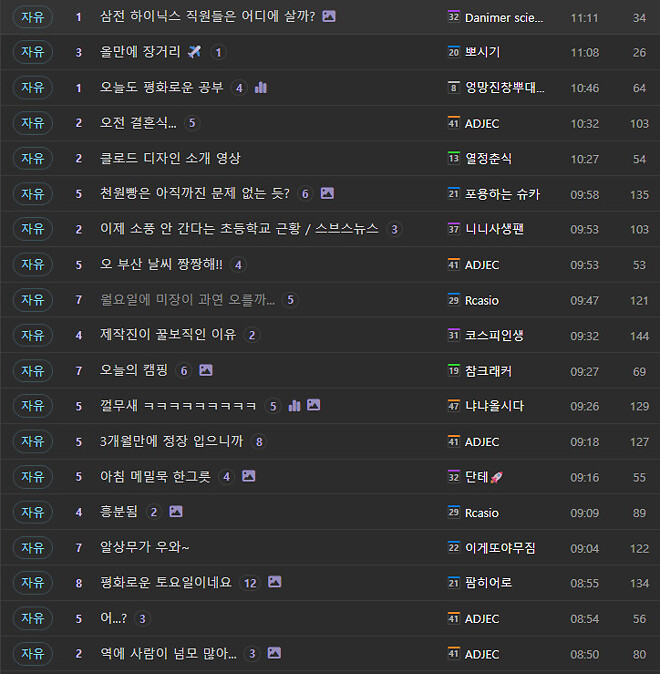Open the post 제작진이 꿀보직인 이유
This screenshot has width=660, height=674.
coord(168,335)
